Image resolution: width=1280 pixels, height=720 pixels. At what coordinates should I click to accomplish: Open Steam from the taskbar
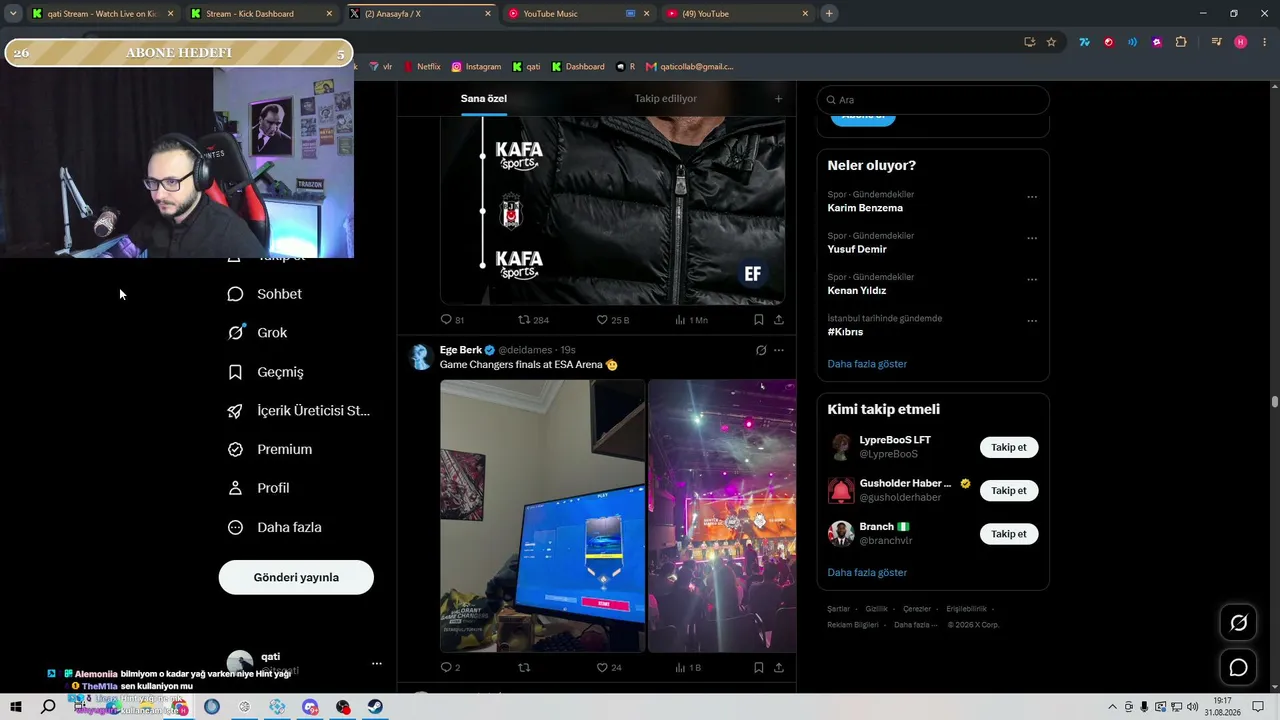(374, 707)
